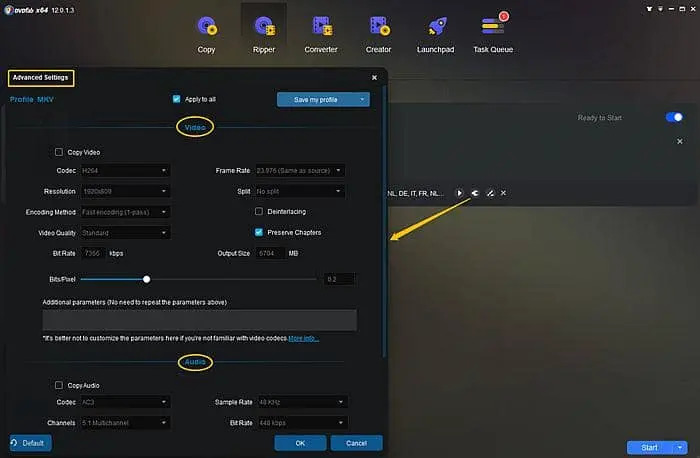Open the Launchpad module
Screen dimensions: 700x458
tap(435, 34)
